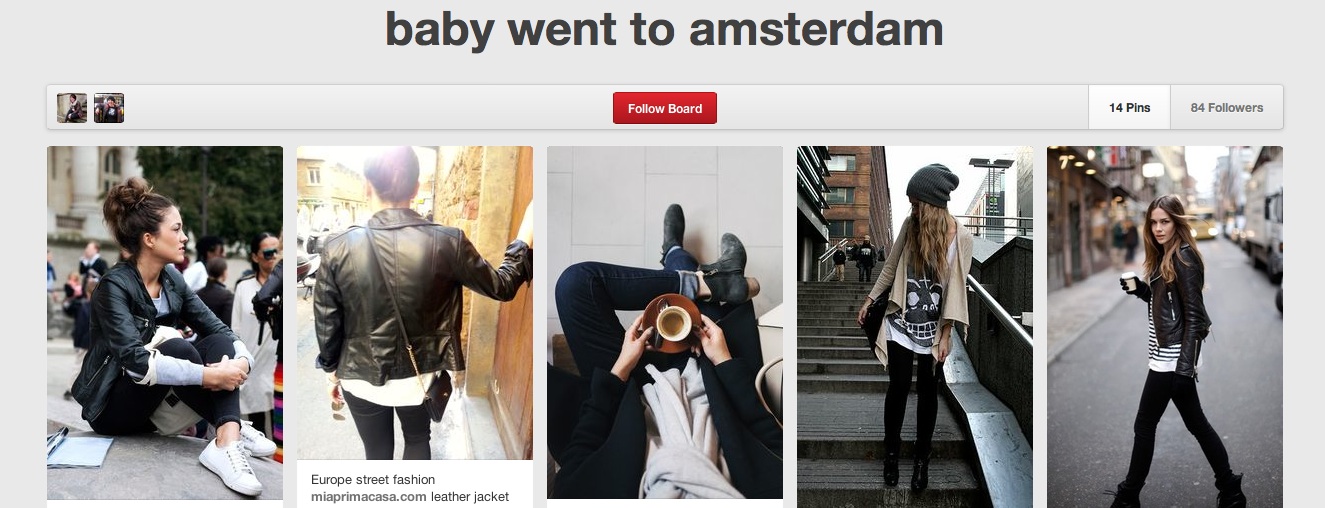Click the coffee cup on the saucer in the photo
This screenshot has height=508, width=1325.
tap(672, 322)
